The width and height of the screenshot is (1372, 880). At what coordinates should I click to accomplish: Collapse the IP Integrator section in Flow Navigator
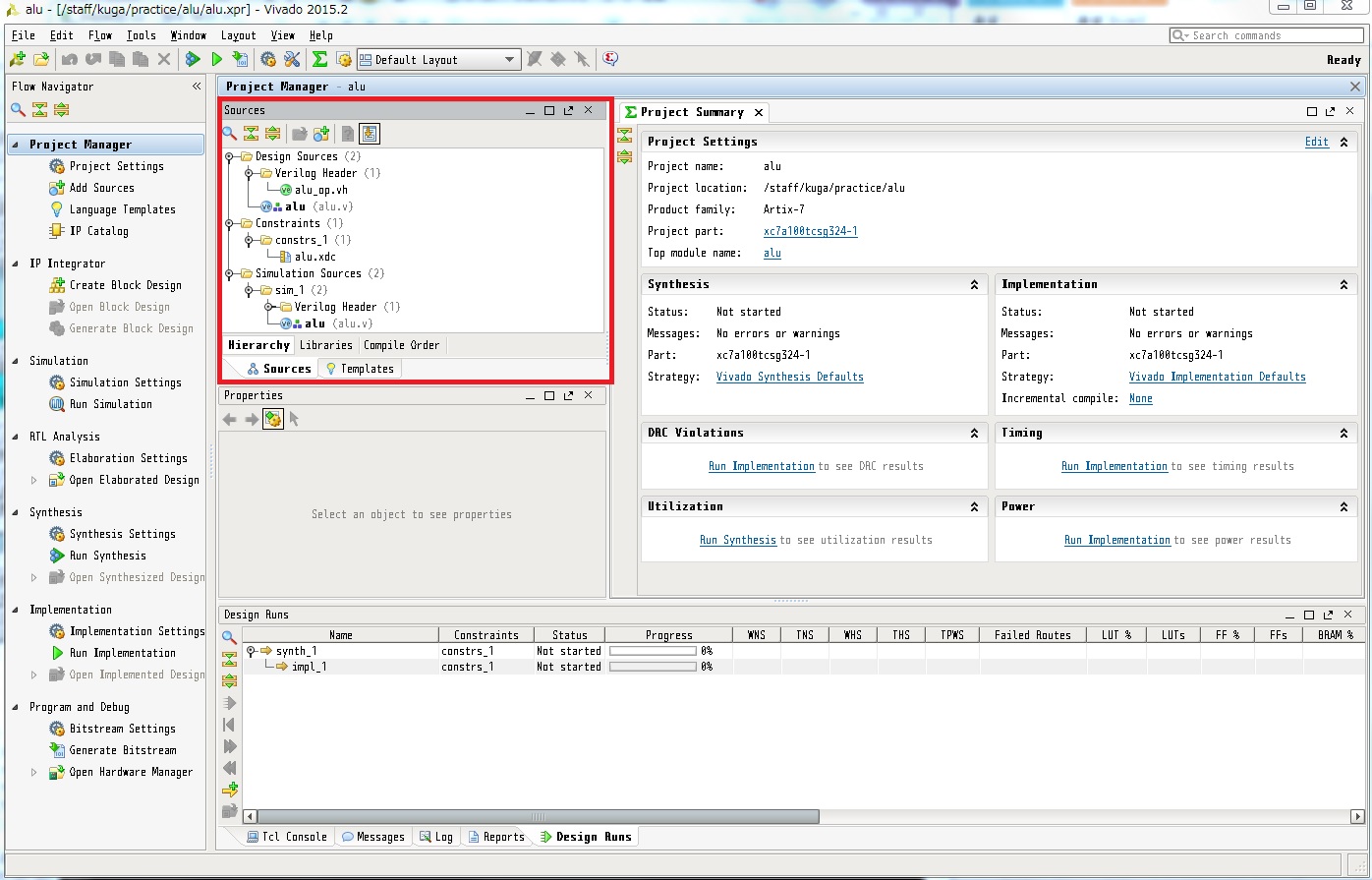click(17, 264)
